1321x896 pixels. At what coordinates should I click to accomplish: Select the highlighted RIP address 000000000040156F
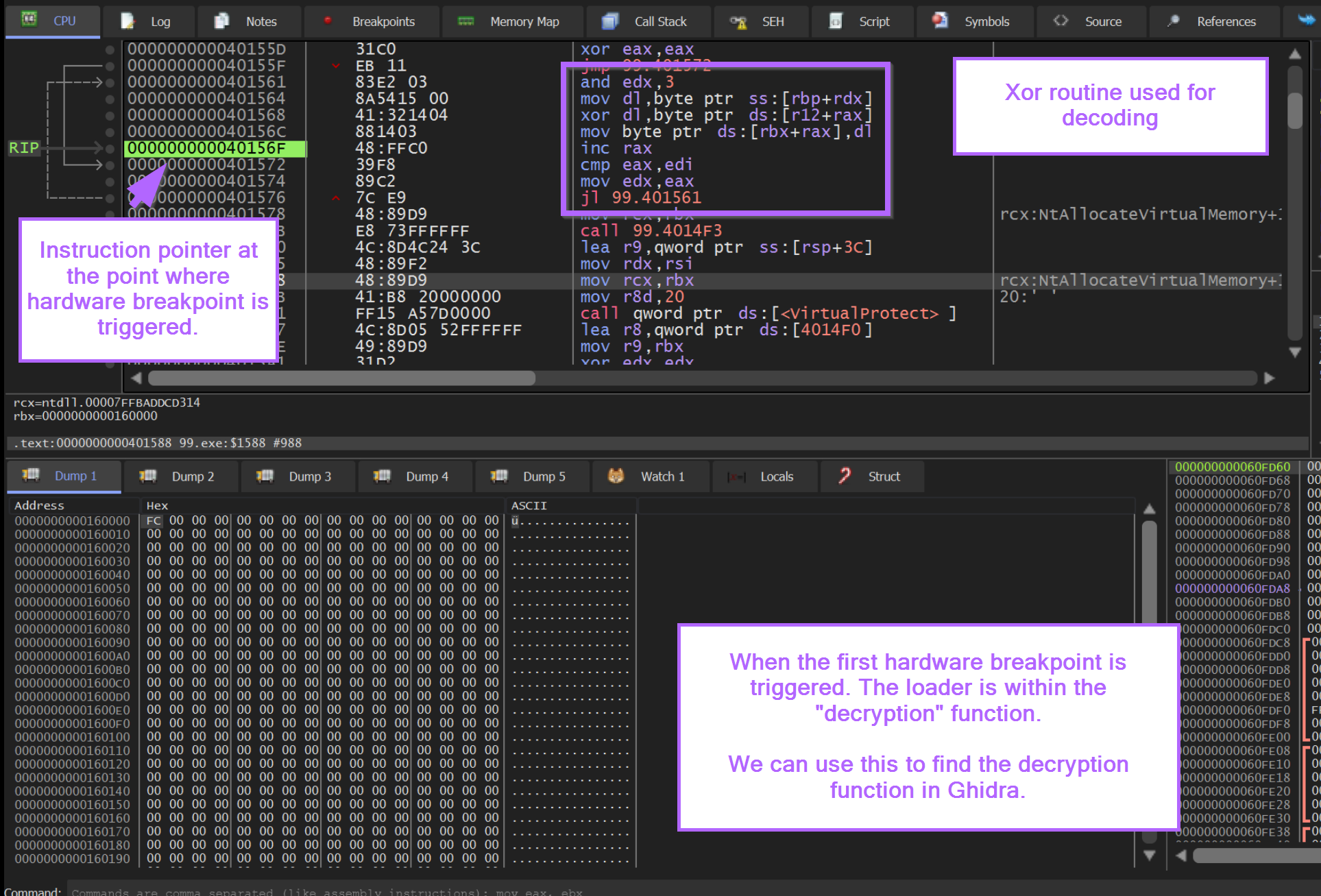[206, 148]
